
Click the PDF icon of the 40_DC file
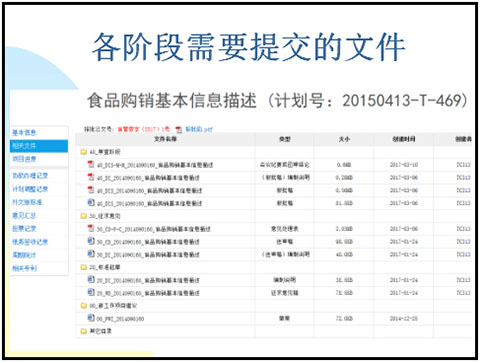click(91, 177)
